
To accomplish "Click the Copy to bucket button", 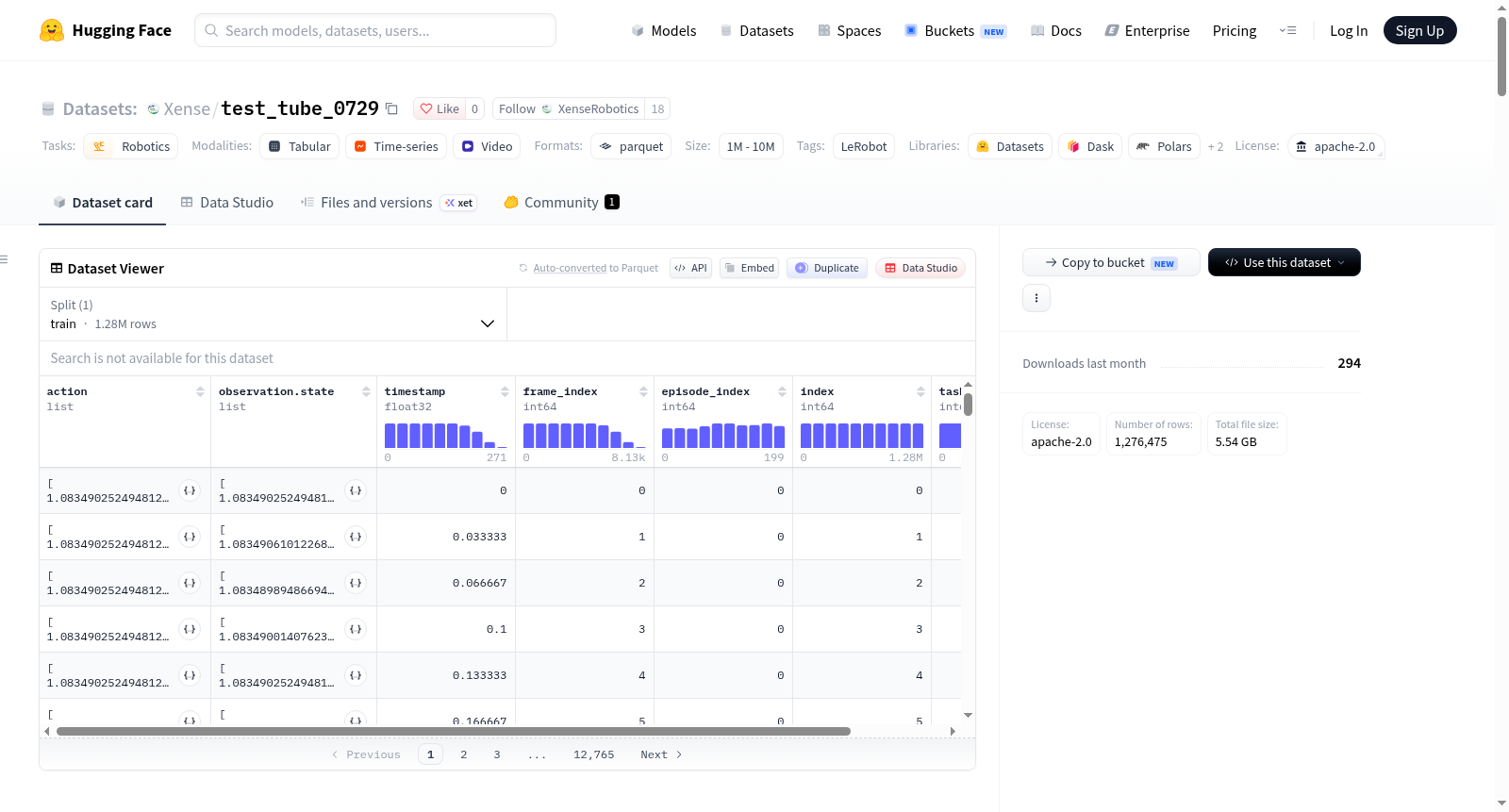I will pos(1111,262).
